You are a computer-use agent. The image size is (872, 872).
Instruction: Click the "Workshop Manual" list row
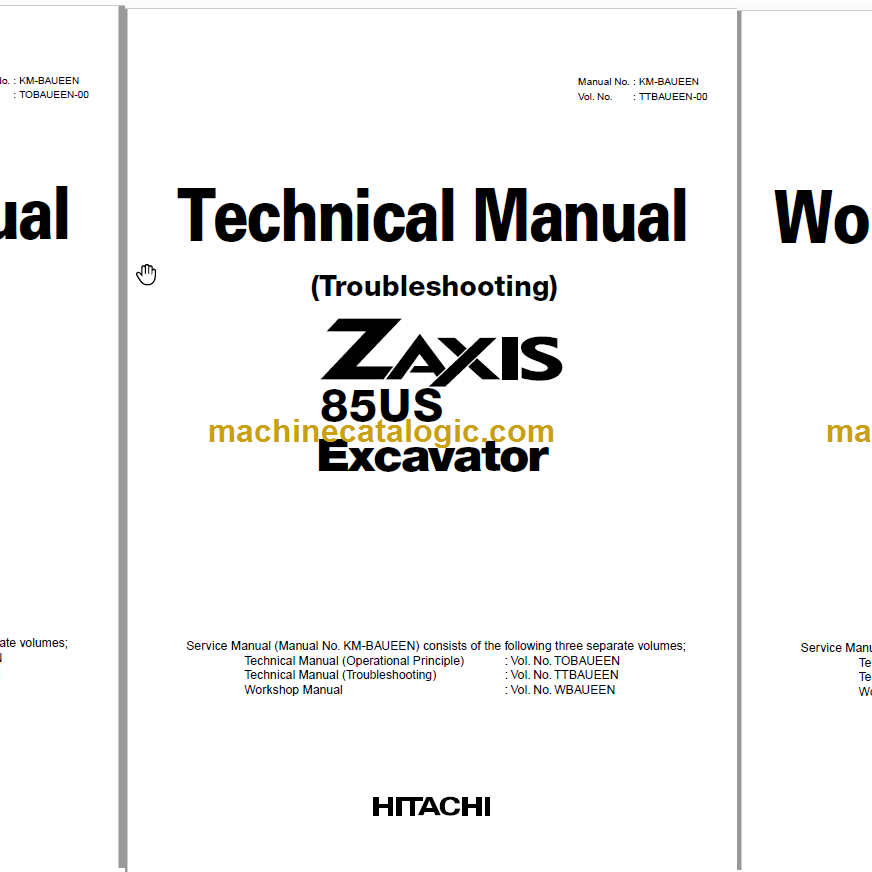click(x=294, y=690)
